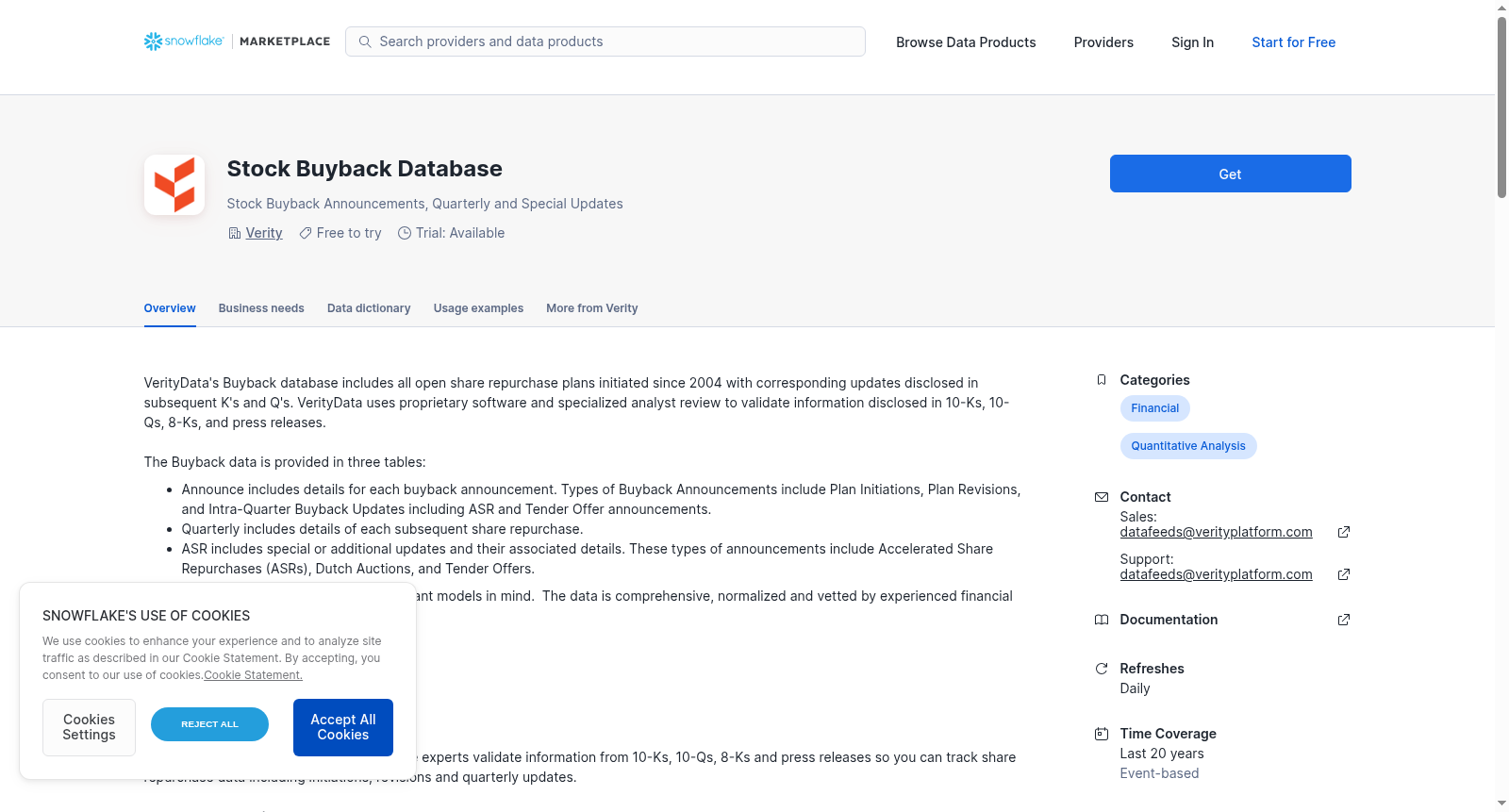Open the Documentation link
The width and height of the screenshot is (1509, 812).
(x=1169, y=620)
